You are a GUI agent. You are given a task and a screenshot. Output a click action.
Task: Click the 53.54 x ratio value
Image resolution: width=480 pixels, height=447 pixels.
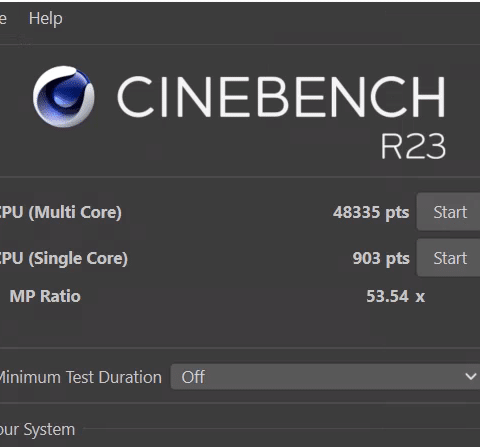[396, 296]
